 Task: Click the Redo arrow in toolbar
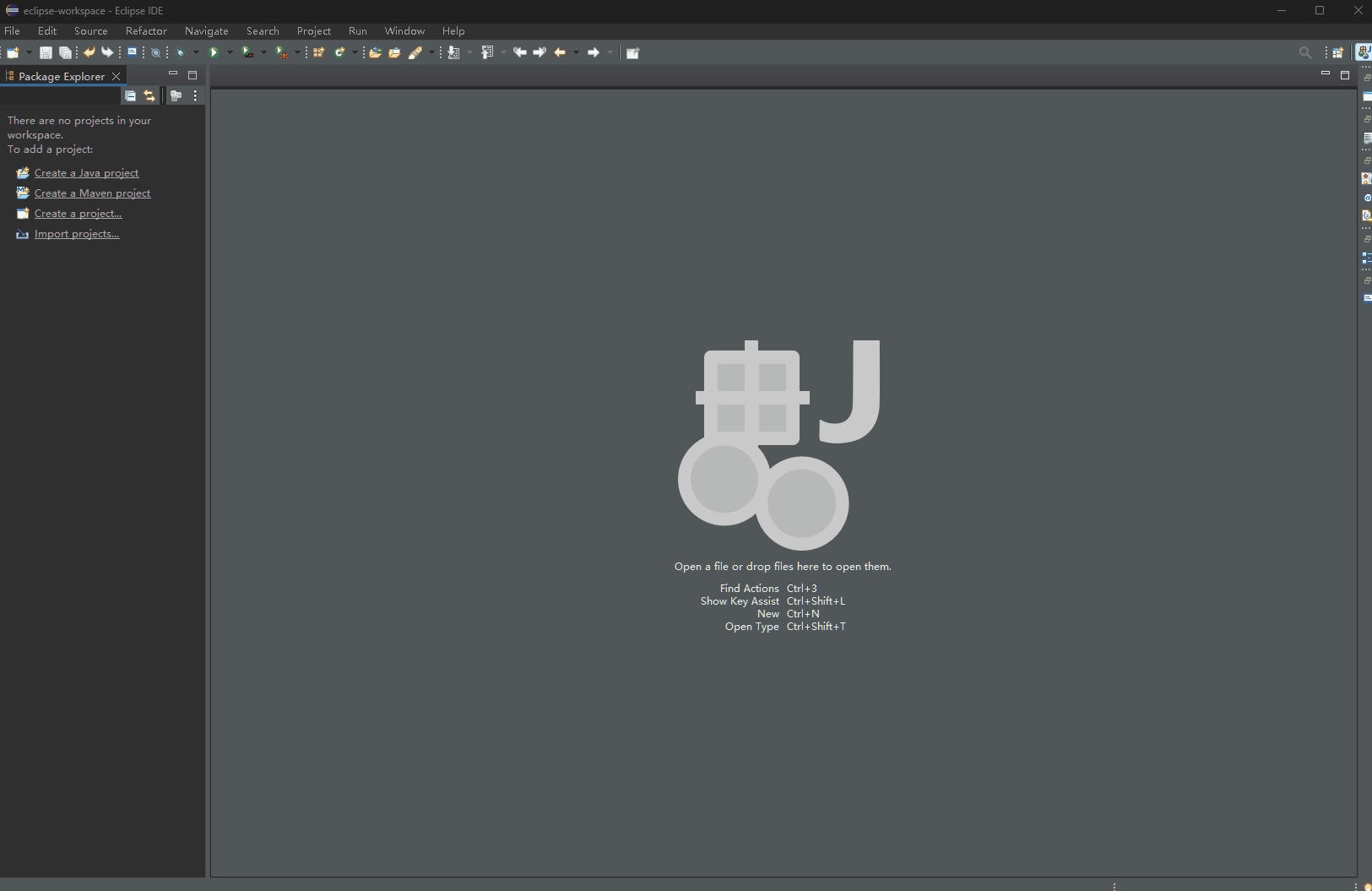[x=107, y=52]
